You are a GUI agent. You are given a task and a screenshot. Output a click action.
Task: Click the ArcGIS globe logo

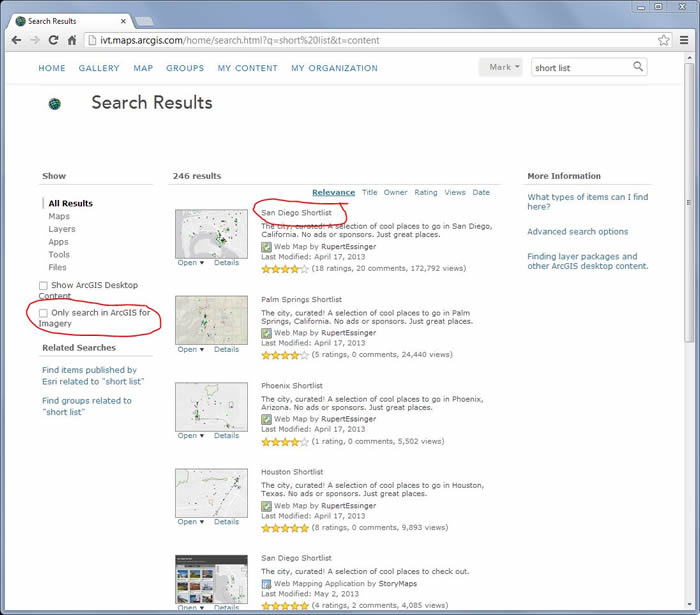[x=54, y=104]
